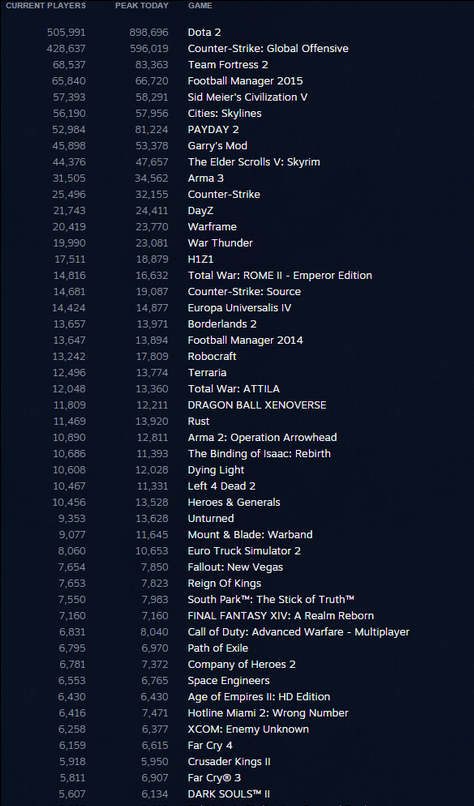Image resolution: width=474 pixels, height=806 pixels.
Task: Click The Elder Scrolls V: Skyrim
Action: pos(253,162)
